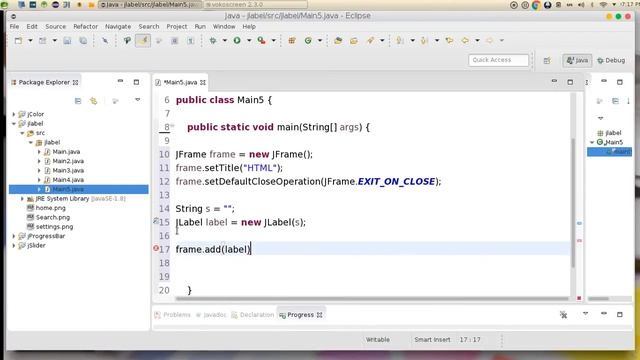The width and height of the screenshot is (640, 360).
Task: Click the New Java Package toolbar icon
Action: coord(292,40)
